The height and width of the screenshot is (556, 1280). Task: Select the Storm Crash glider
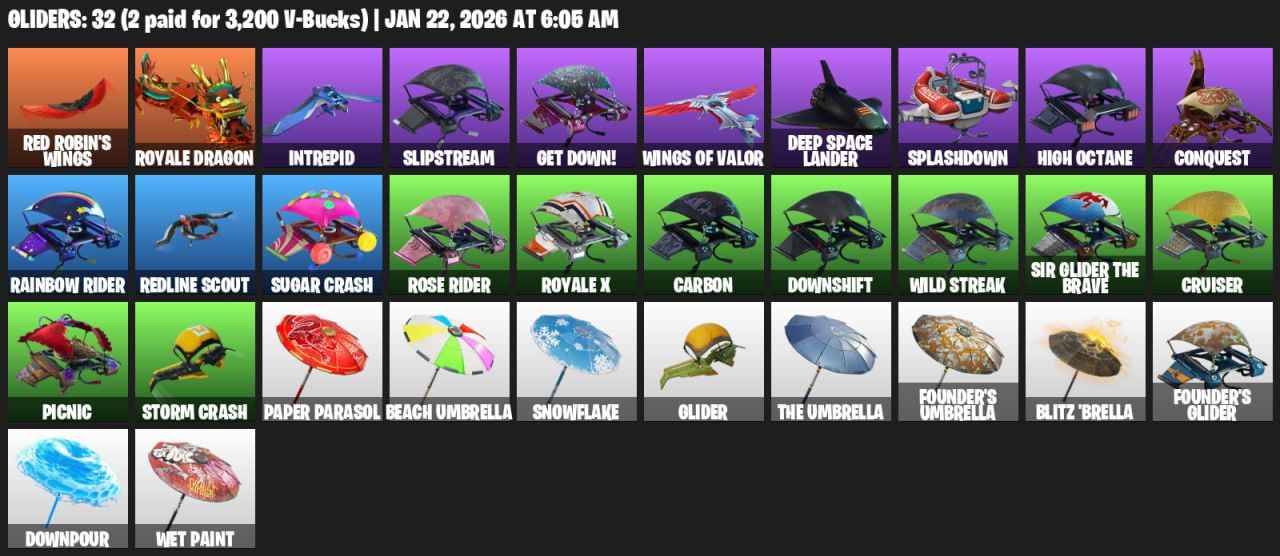pyautogui.click(x=195, y=362)
